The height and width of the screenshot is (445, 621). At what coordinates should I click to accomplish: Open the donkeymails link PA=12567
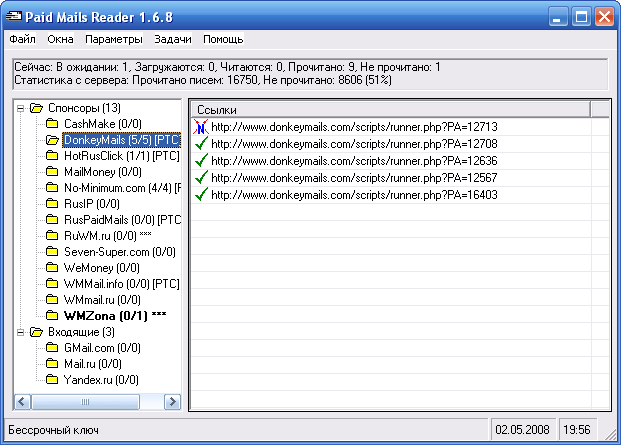click(x=354, y=178)
